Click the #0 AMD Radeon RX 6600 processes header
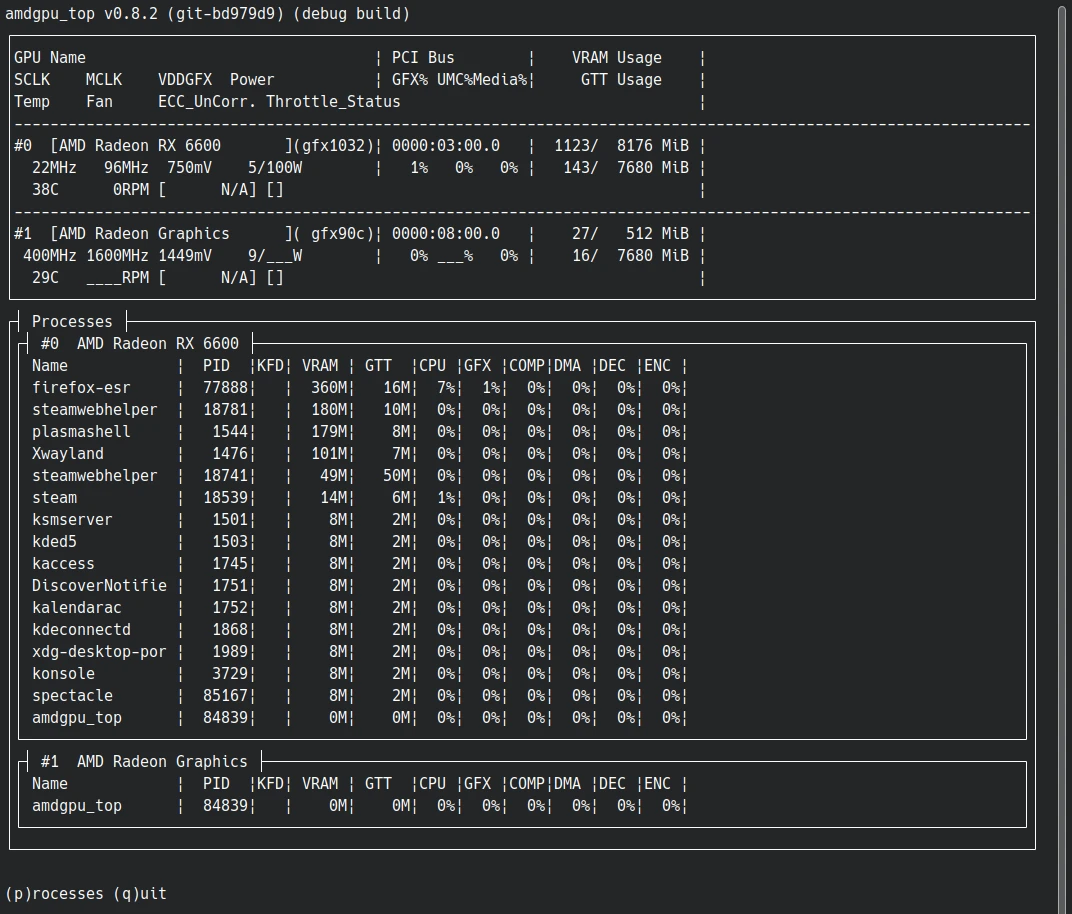The width and height of the screenshot is (1072, 914). [139, 343]
